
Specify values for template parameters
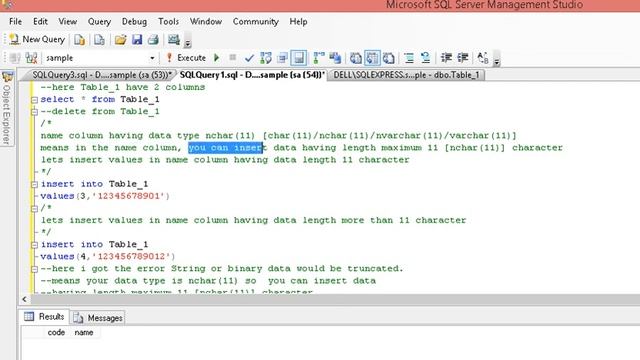coord(483,58)
